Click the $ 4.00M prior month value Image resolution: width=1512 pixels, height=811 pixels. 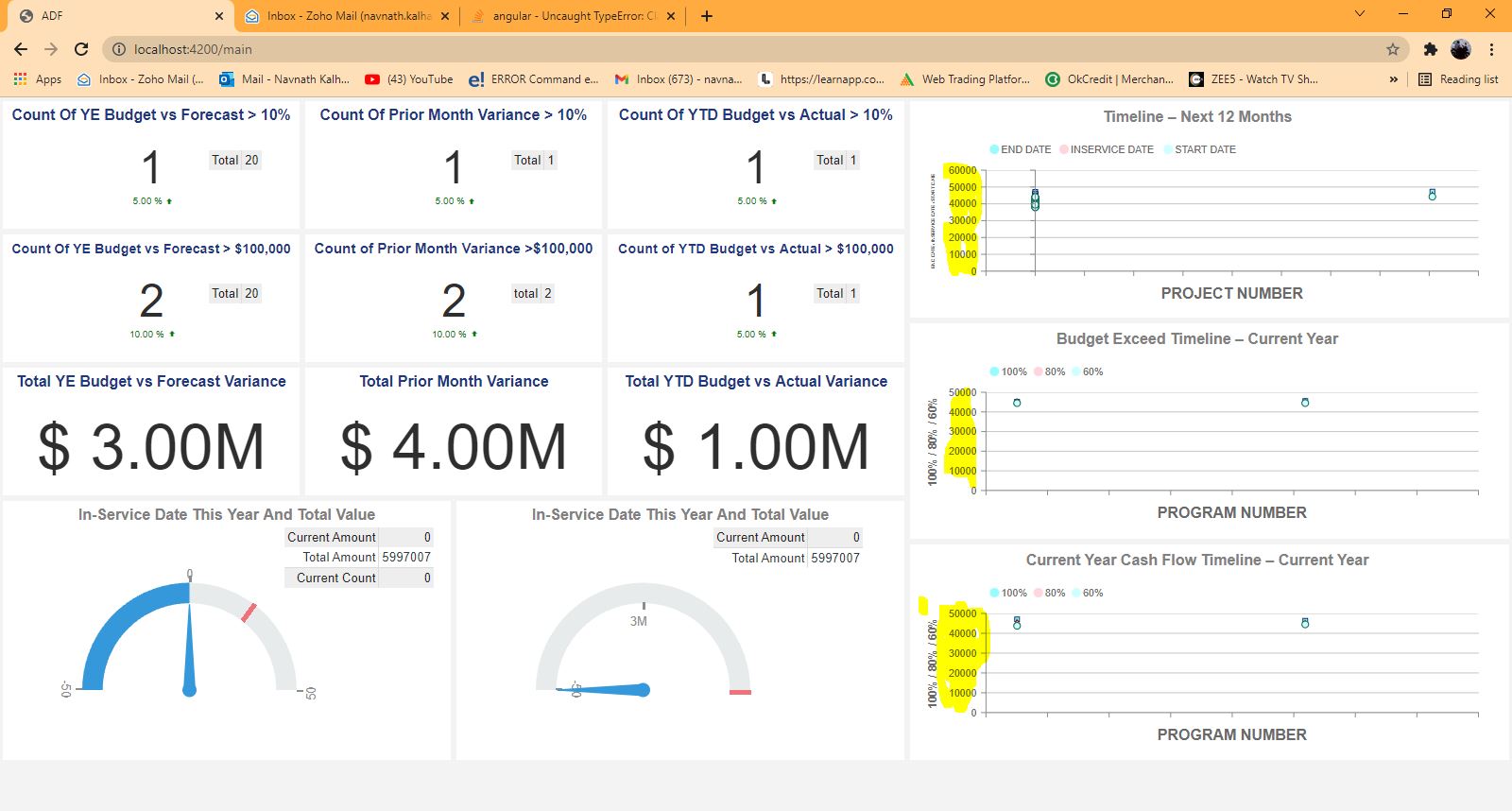[x=454, y=447]
